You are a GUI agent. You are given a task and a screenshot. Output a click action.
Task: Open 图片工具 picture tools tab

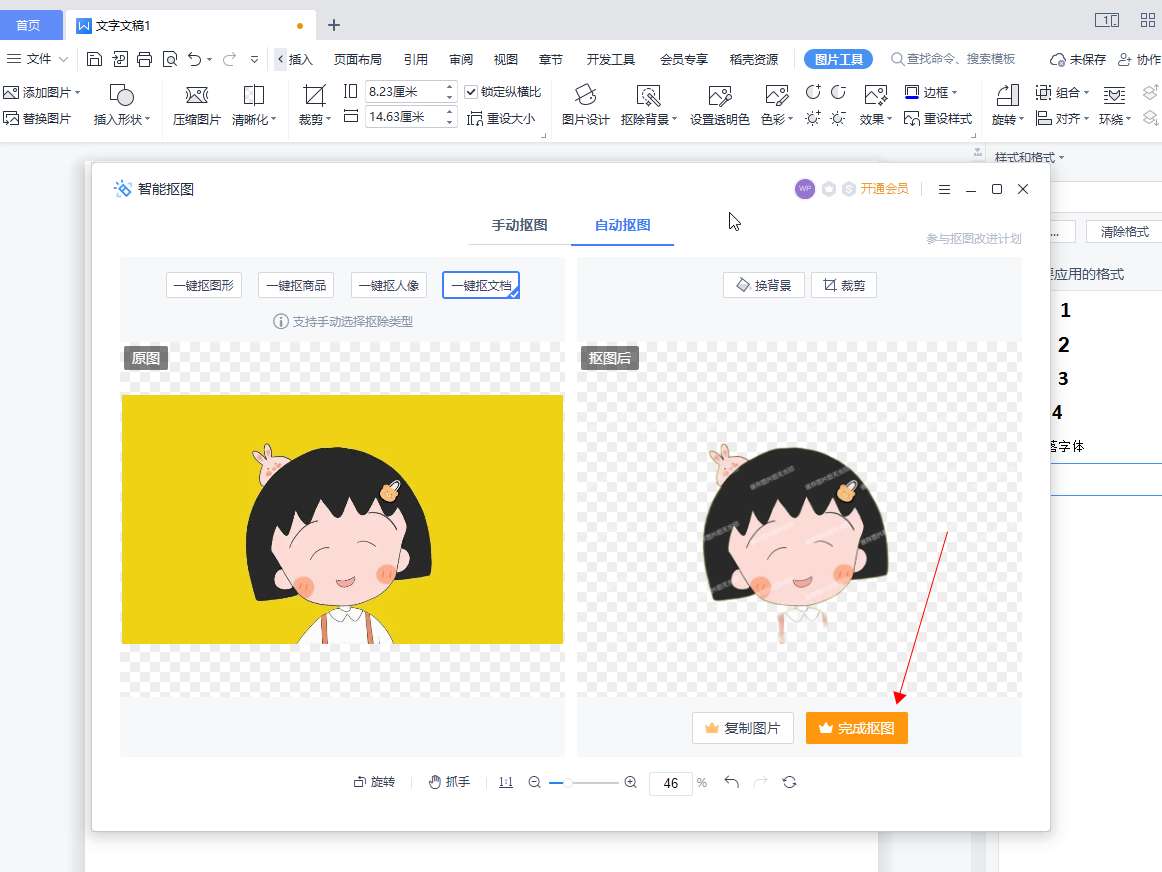pyautogui.click(x=838, y=59)
